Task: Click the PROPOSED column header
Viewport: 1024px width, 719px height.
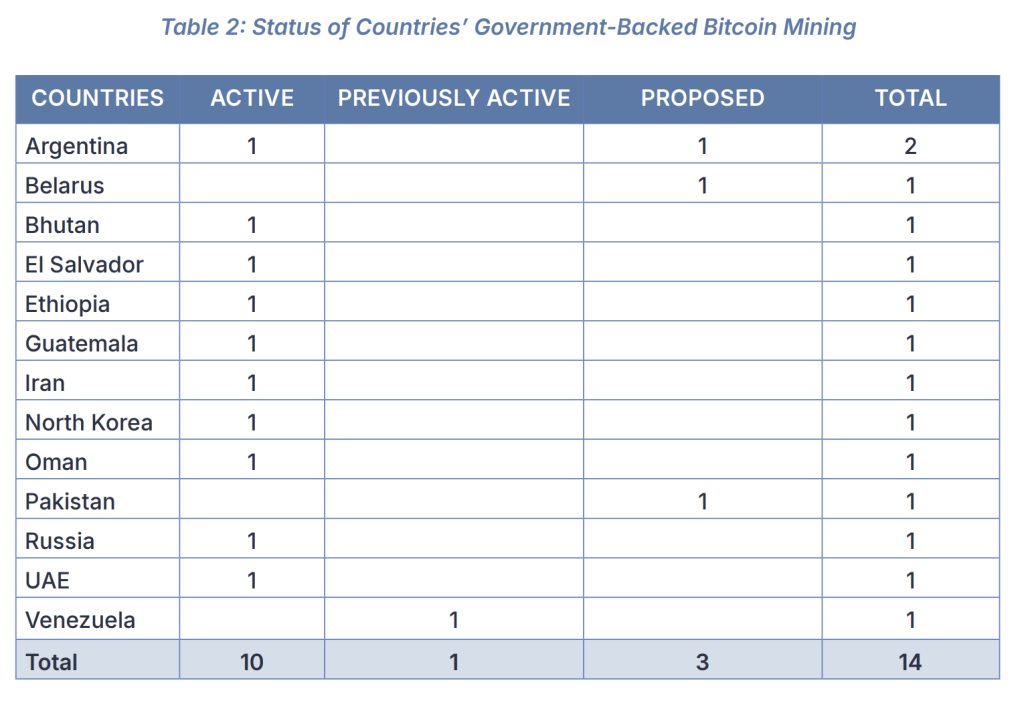Action: (702, 98)
